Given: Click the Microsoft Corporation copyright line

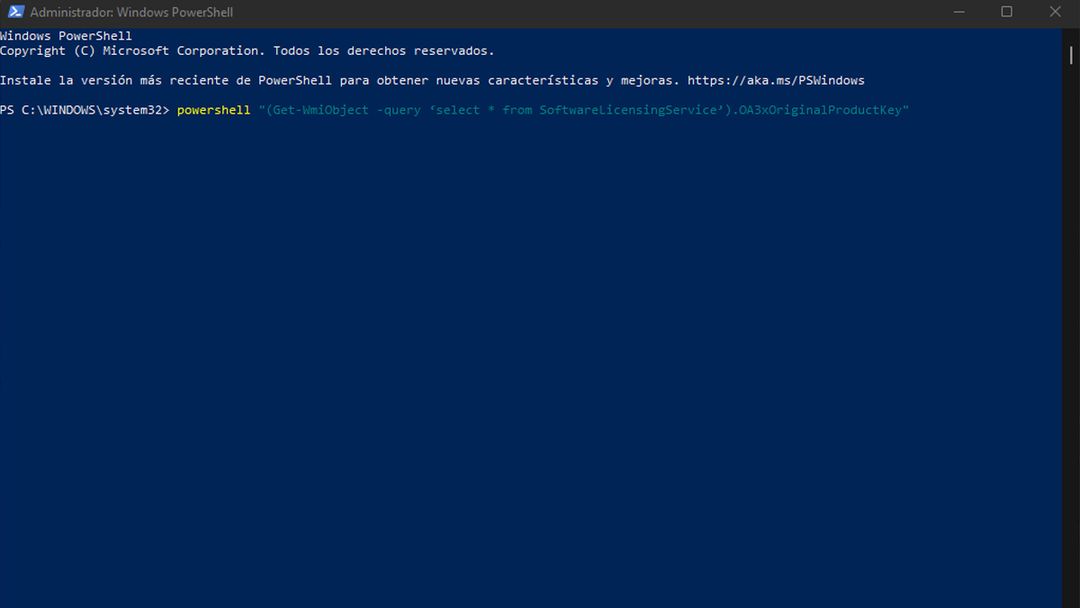Looking at the screenshot, I should pyautogui.click(x=247, y=50).
